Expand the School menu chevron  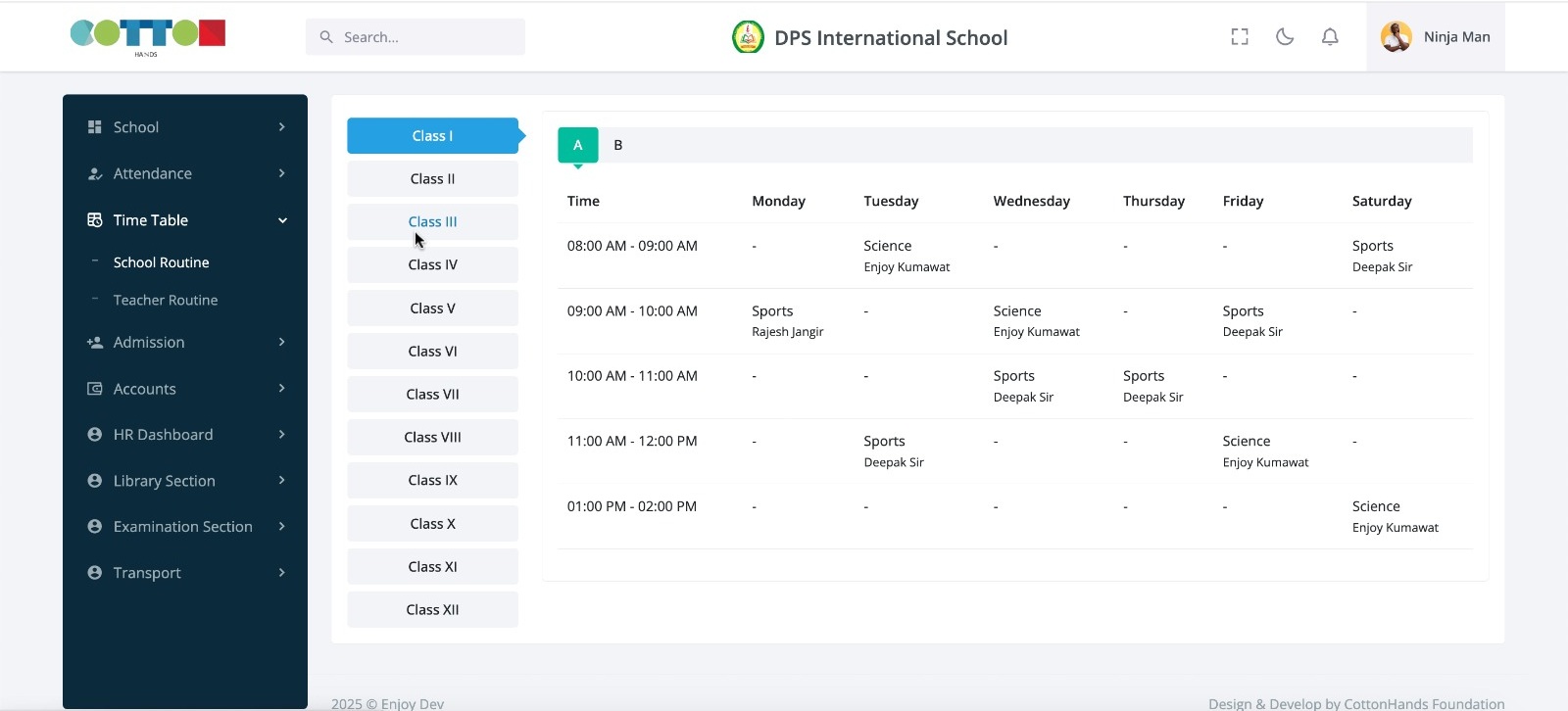tap(282, 127)
